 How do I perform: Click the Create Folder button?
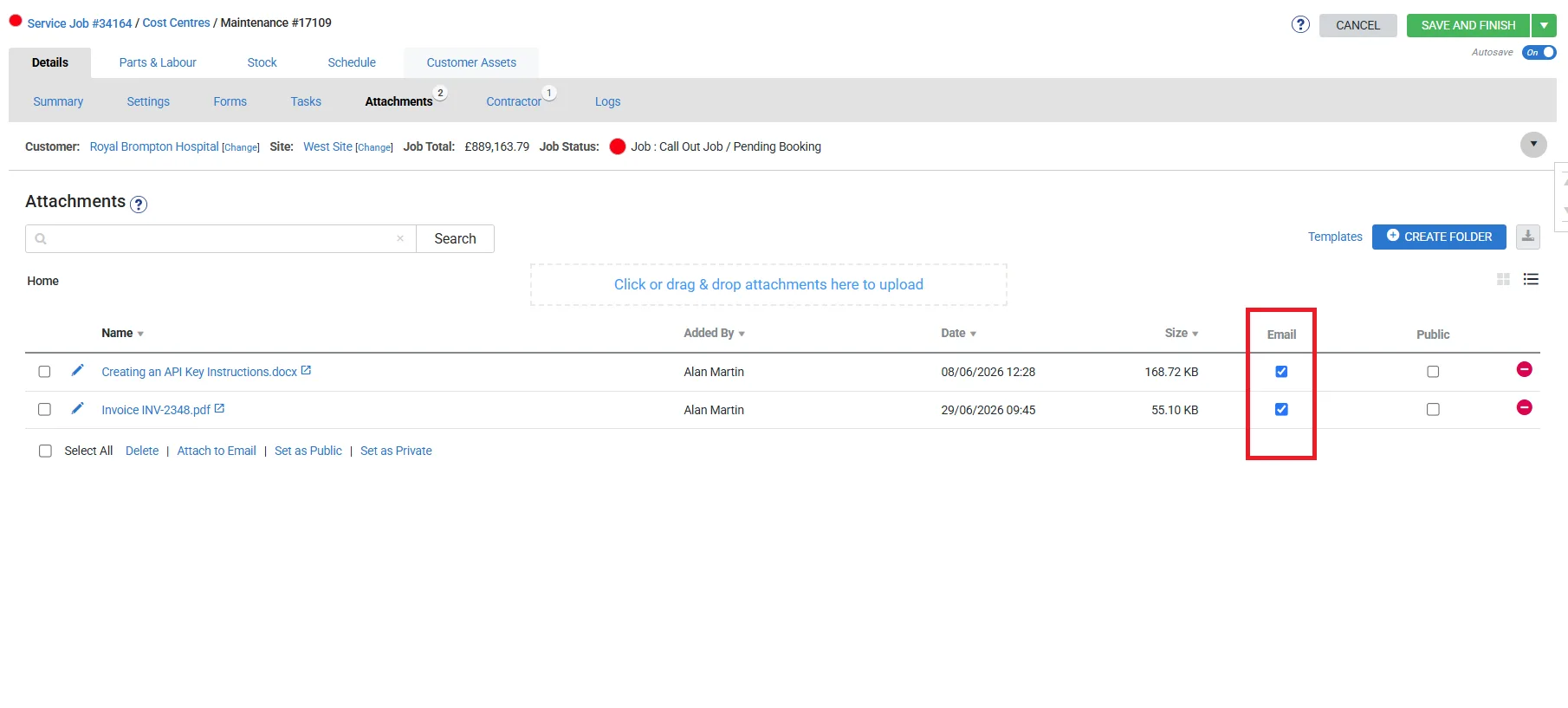pyautogui.click(x=1439, y=237)
